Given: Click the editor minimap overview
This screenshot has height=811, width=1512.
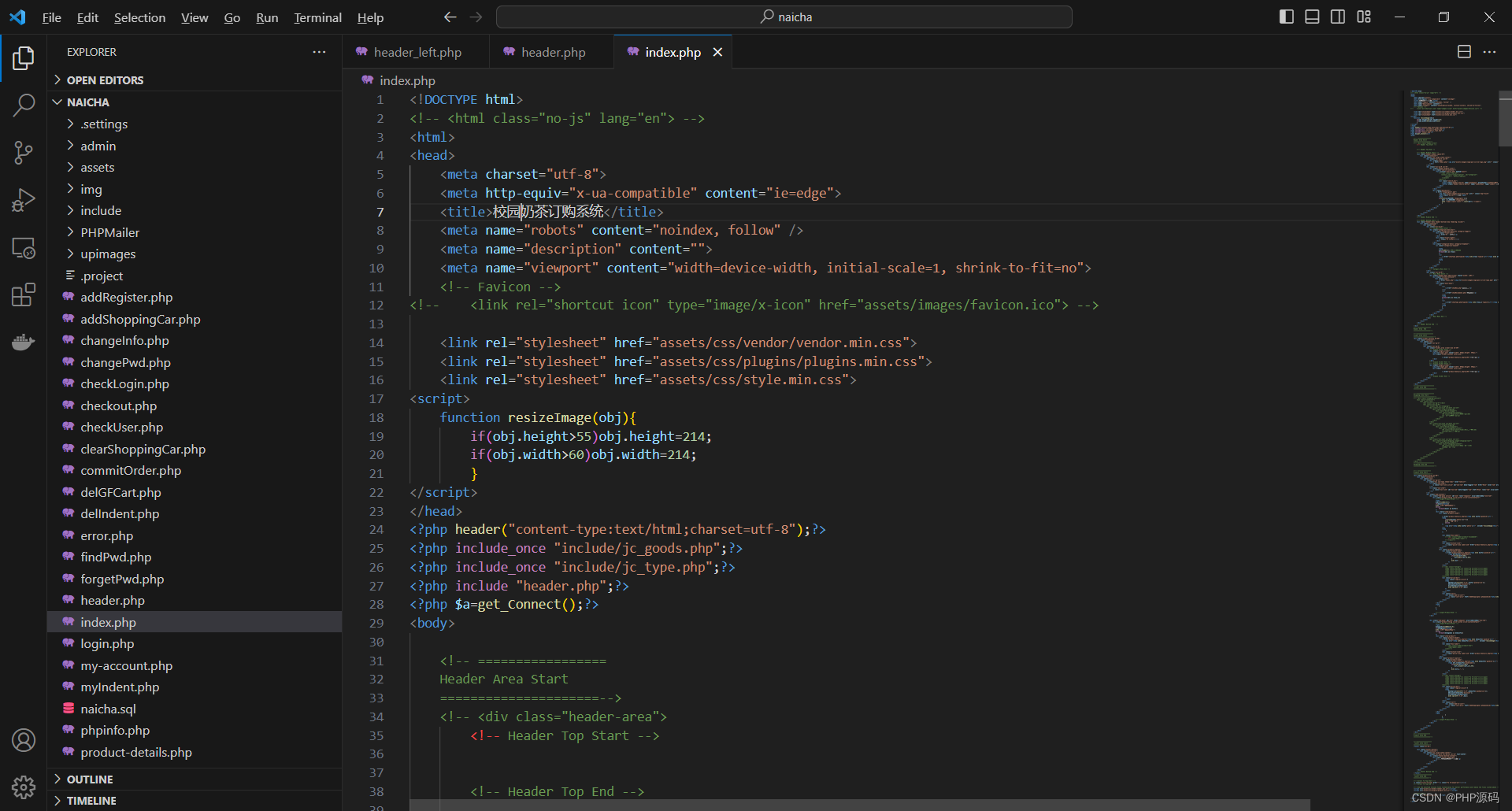Looking at the screenshot, I should [1453, 441].
